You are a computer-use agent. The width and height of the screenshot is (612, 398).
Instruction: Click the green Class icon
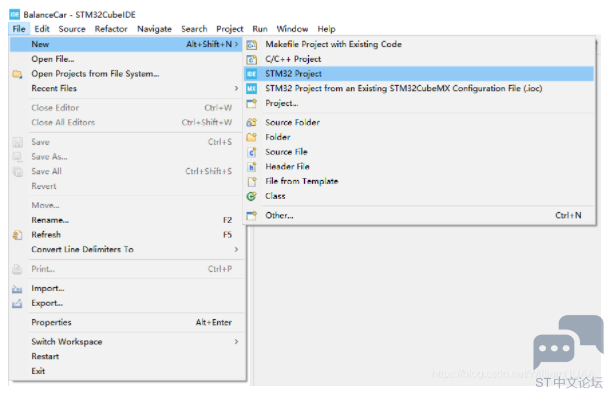(252, 196)
